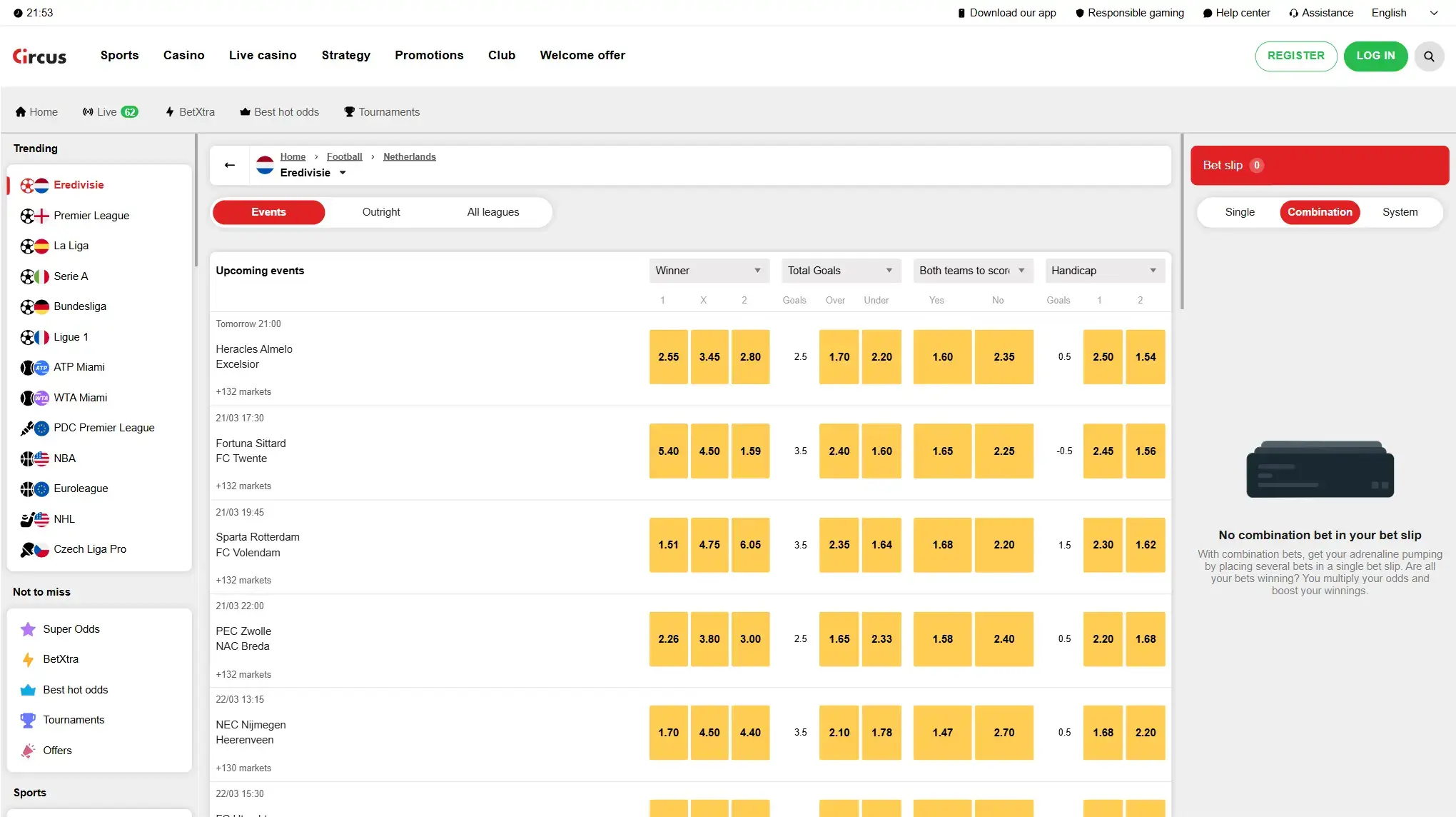Open the Tournaments trophy icon in sidebar
The height and width of the screenshot is (817, 1456).
pyautogui.click(x=28, y=720)
